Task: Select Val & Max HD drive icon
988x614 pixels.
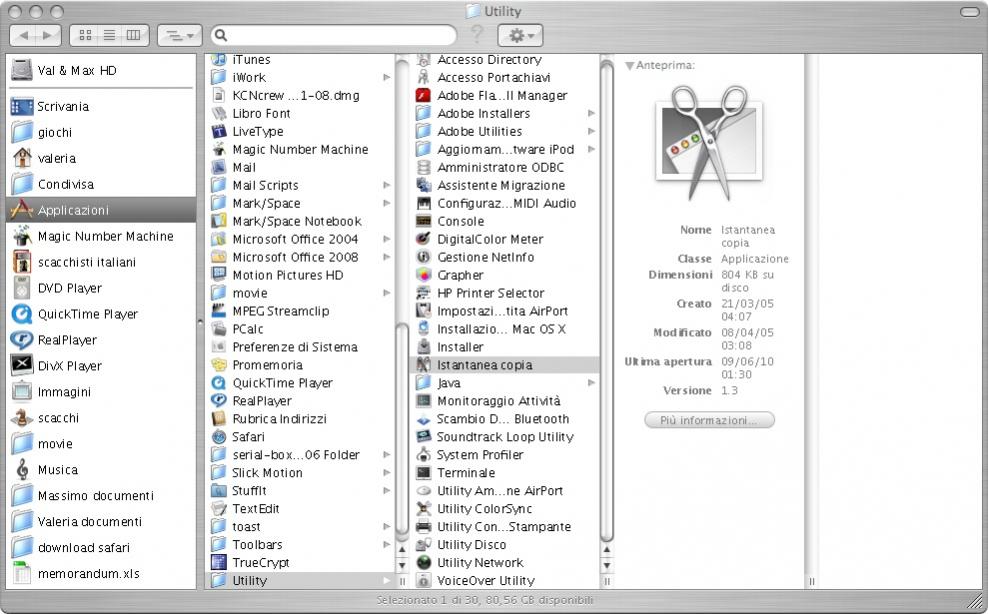Action: pos(21,70)
